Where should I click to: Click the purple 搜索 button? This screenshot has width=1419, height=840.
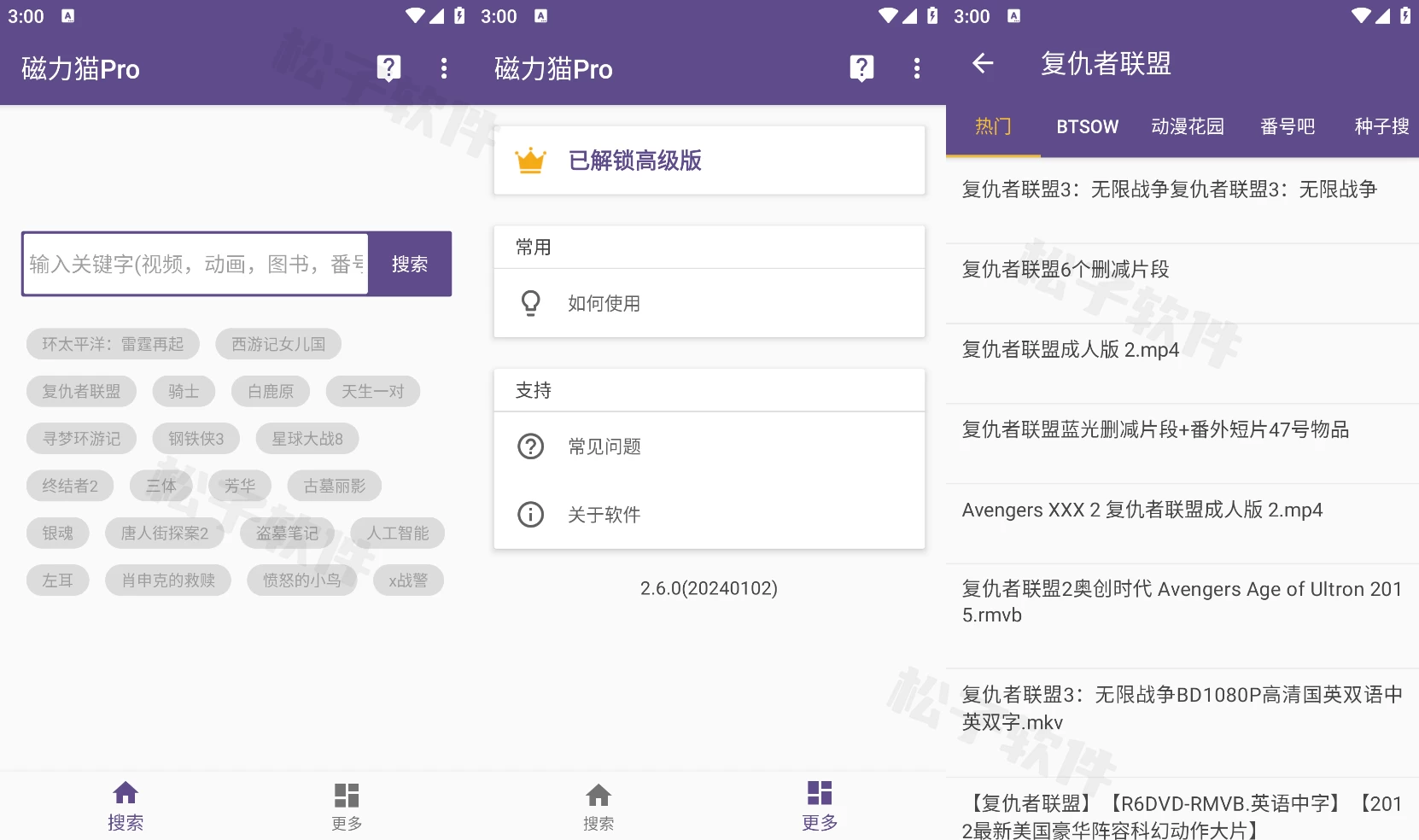(410, 264)
